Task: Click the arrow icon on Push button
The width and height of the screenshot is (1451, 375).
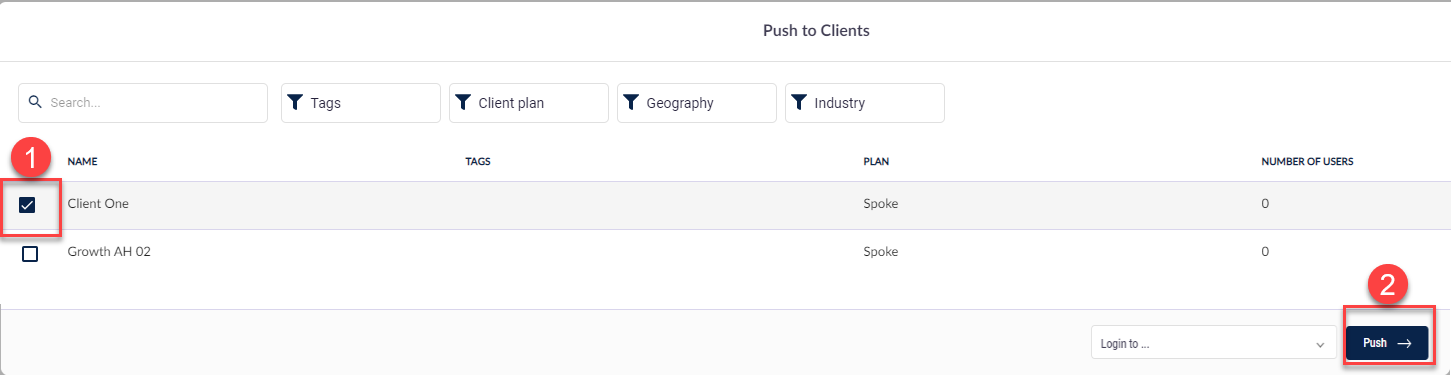Action: click(1404, 343)
